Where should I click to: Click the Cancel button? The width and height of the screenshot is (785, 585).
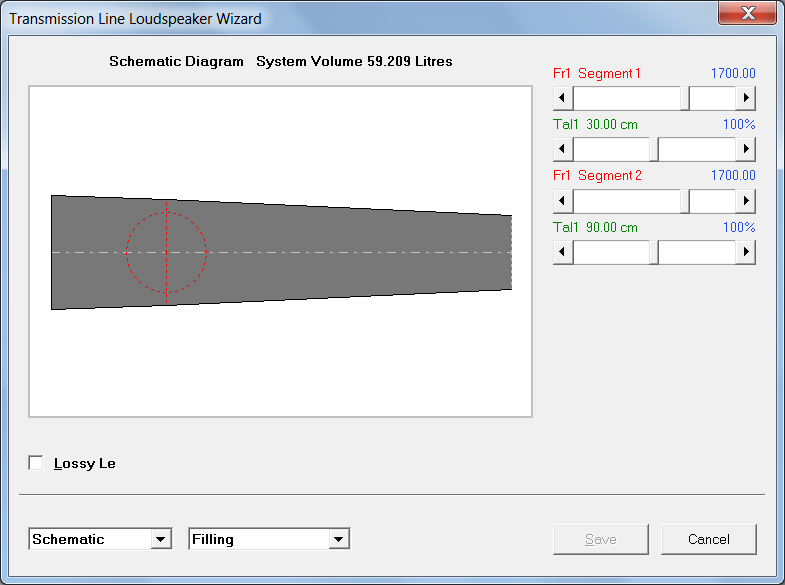(709, 539)
